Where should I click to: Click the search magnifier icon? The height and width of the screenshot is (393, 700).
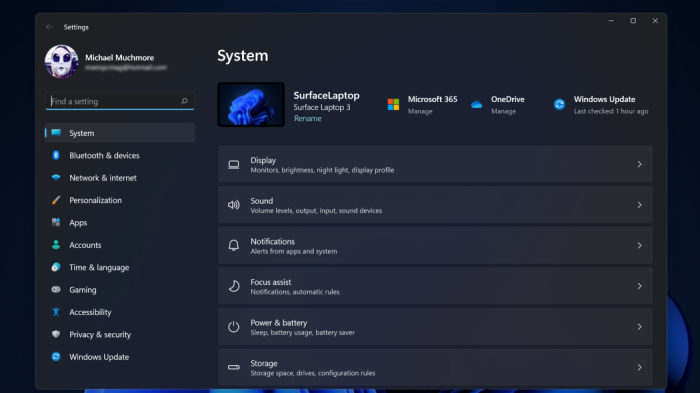click(x=184, y=101)
